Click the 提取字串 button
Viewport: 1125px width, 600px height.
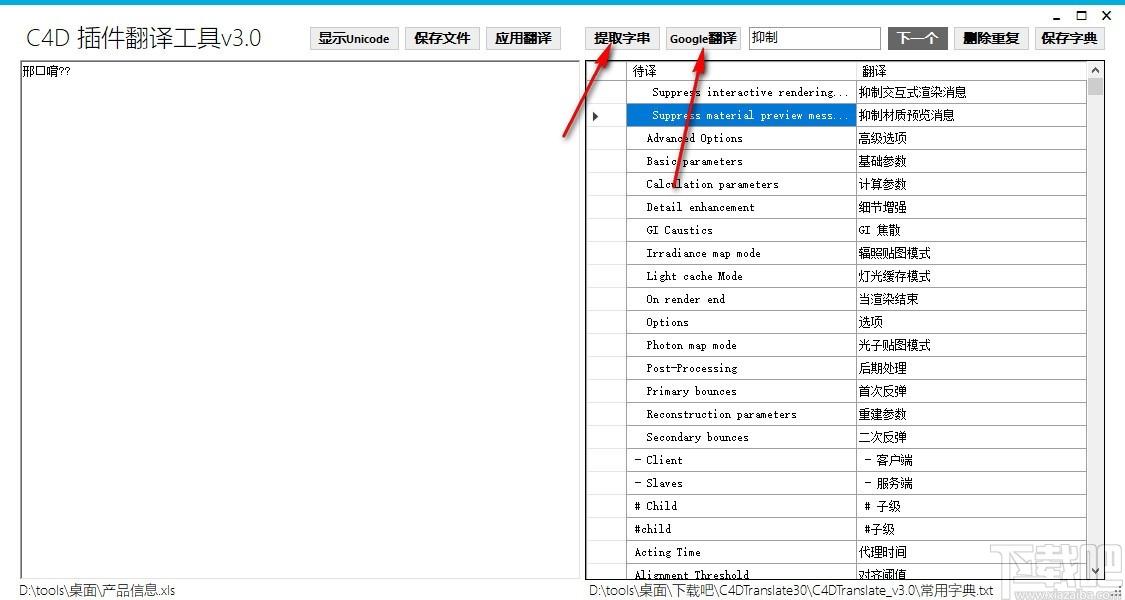pyautogui.click(x=622, y=39)
